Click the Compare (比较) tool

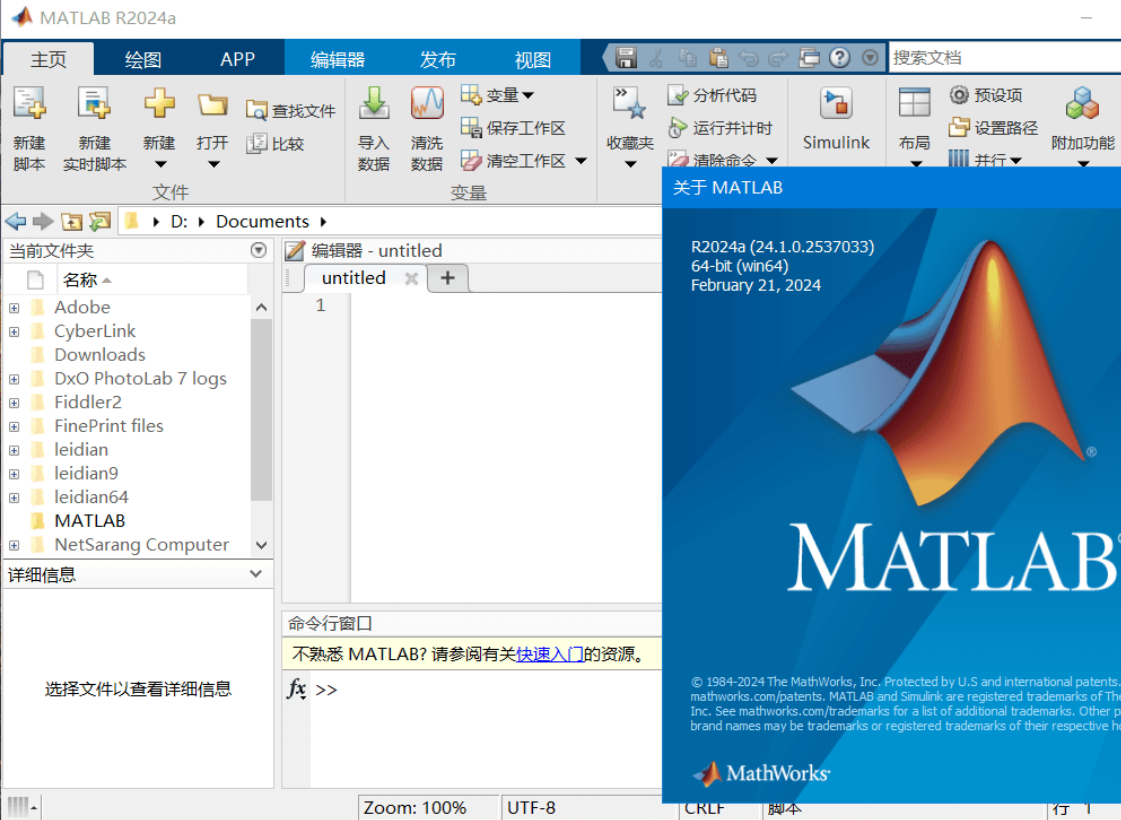click(x=275, y=144)
